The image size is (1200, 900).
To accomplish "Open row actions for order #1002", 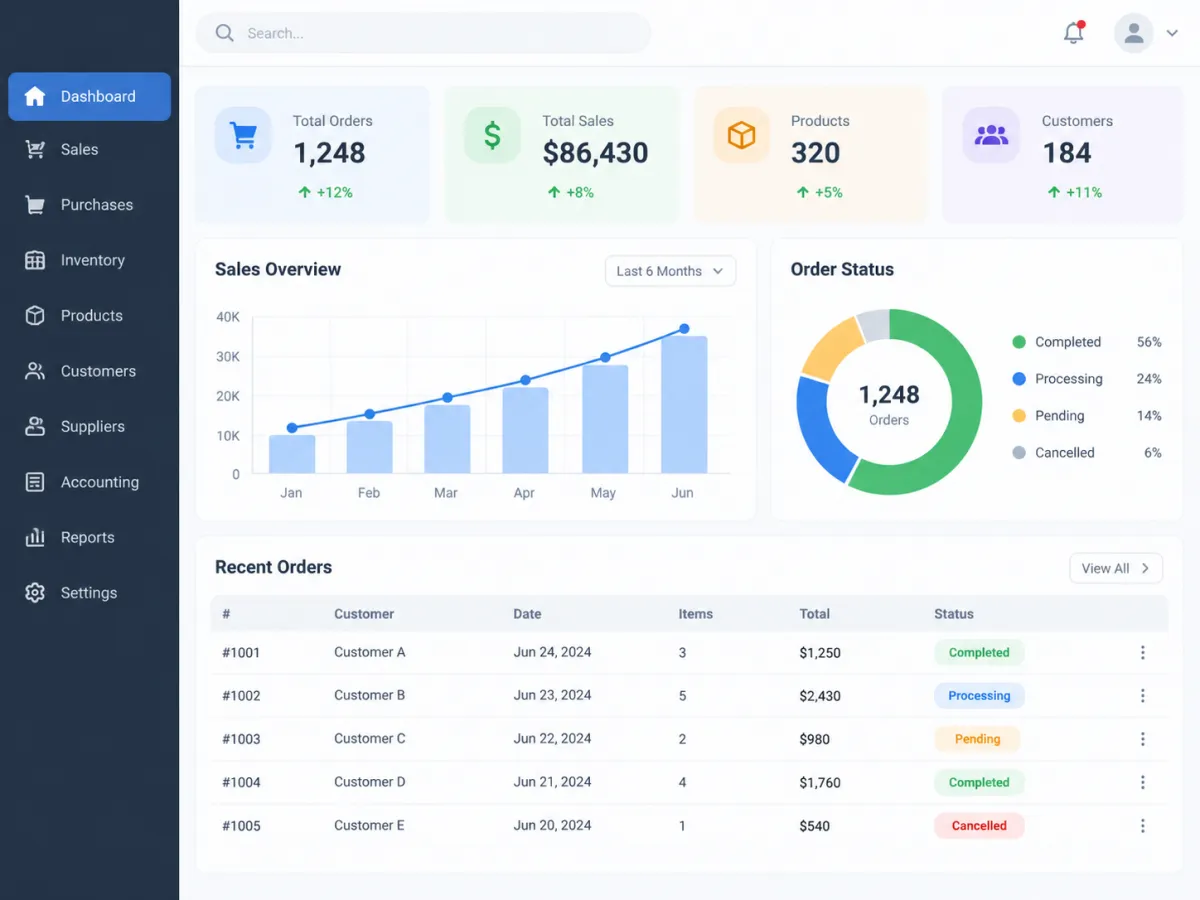I will pos(1143,696).
